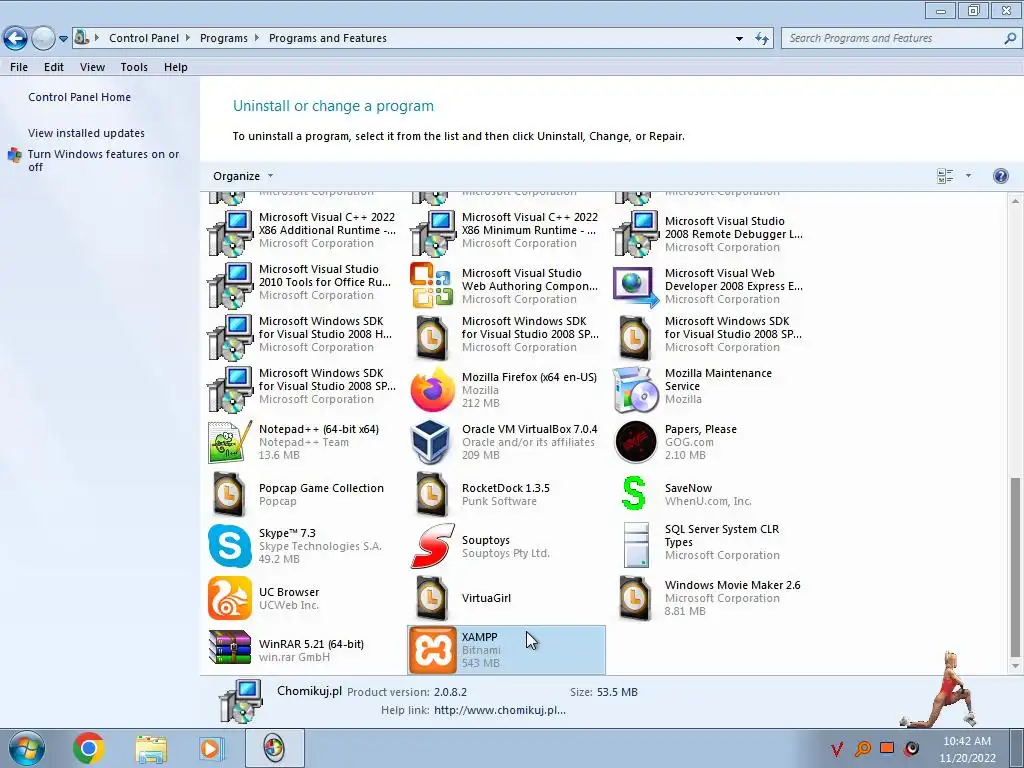Select the Souptoys red S icon
The image size is (1024, 768).
pos(432,546)
